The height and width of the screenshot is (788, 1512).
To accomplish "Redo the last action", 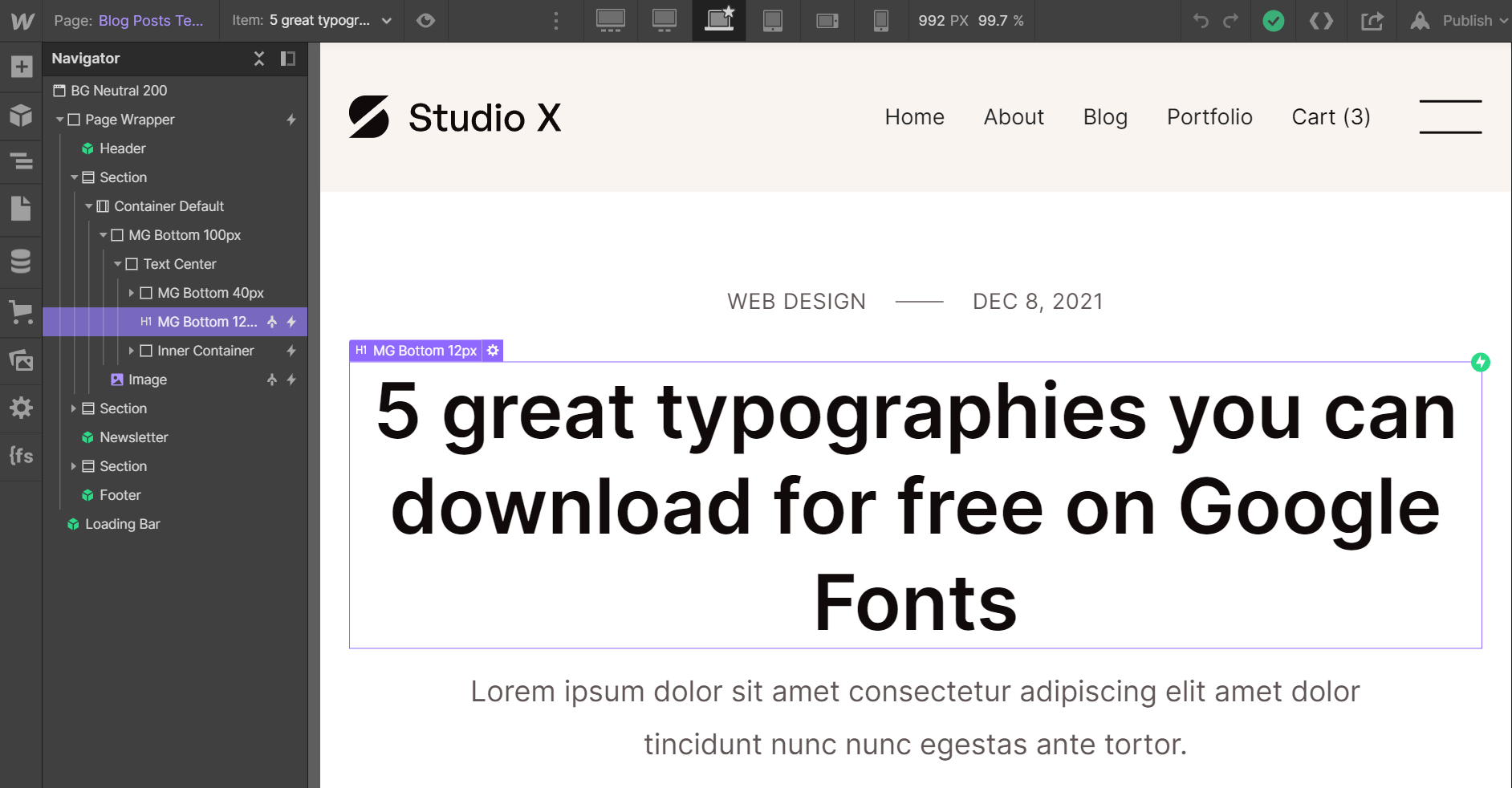I will [1231, 21].
